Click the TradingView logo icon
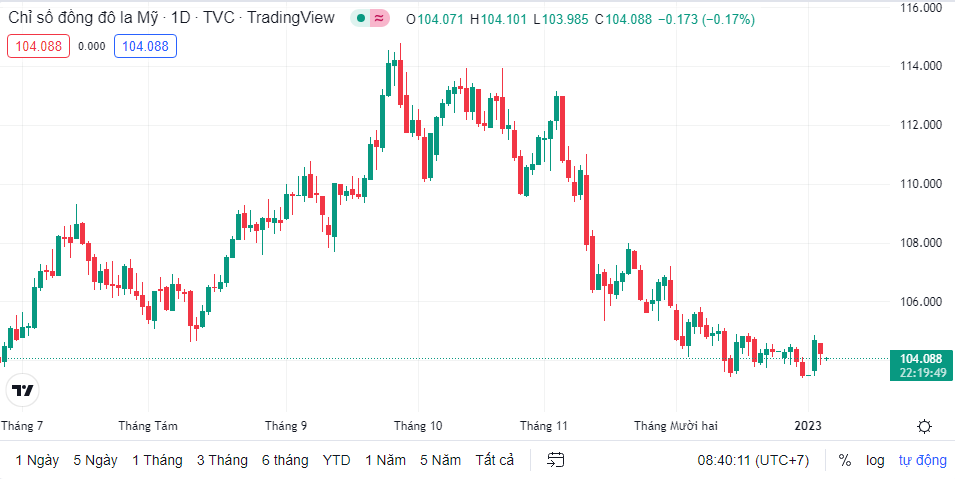The width and height of the screenshot is (955, 479). pyautogui.click(x=24, y=391)
